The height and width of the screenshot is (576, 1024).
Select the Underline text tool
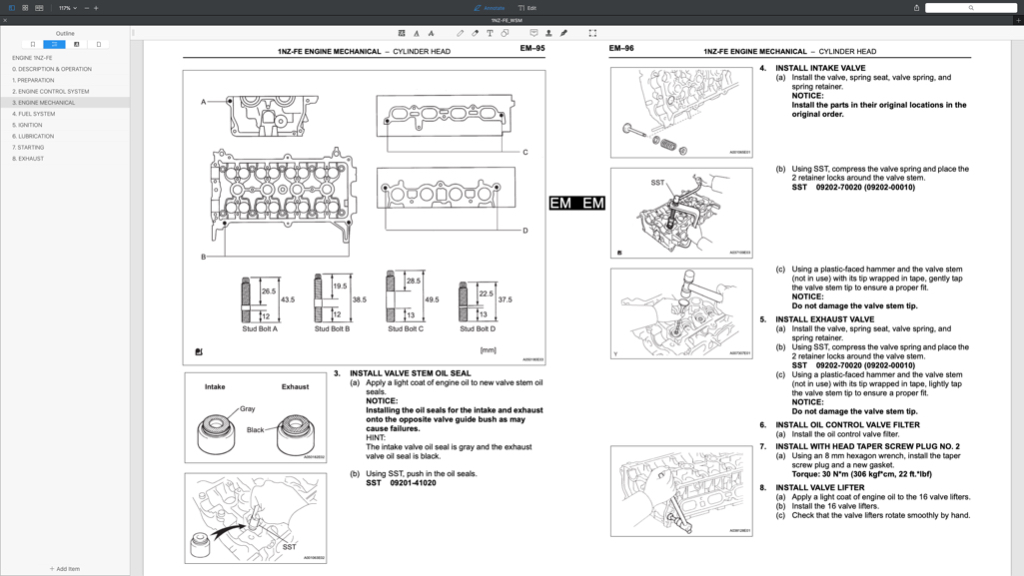416,31
